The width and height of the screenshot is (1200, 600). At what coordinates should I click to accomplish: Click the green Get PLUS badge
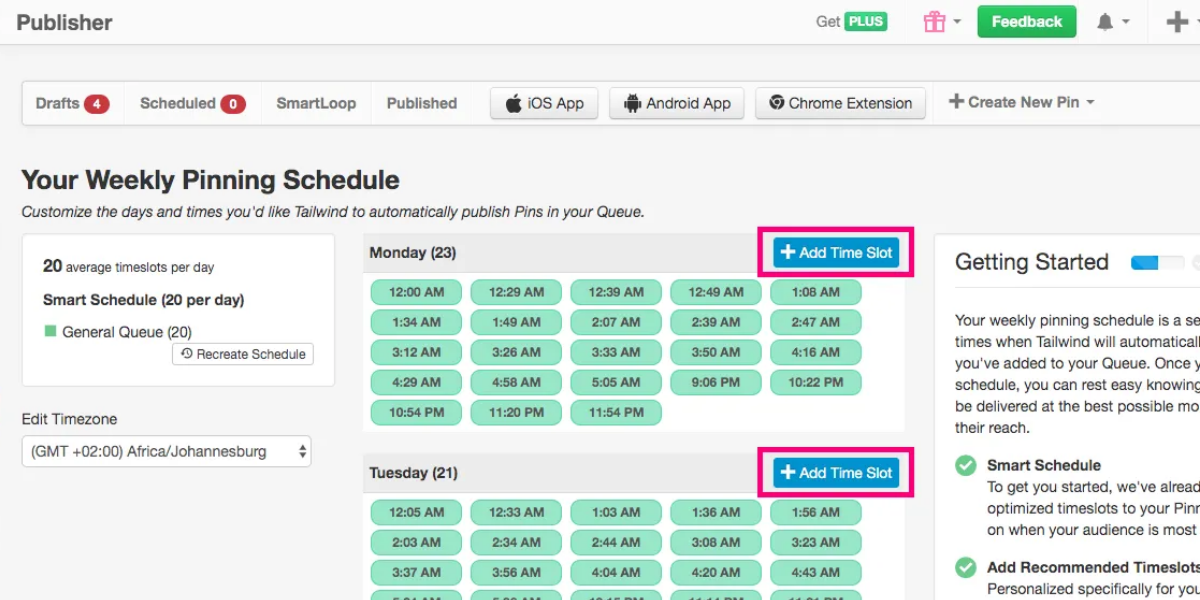pyautogui.click(x=865, y=21)
